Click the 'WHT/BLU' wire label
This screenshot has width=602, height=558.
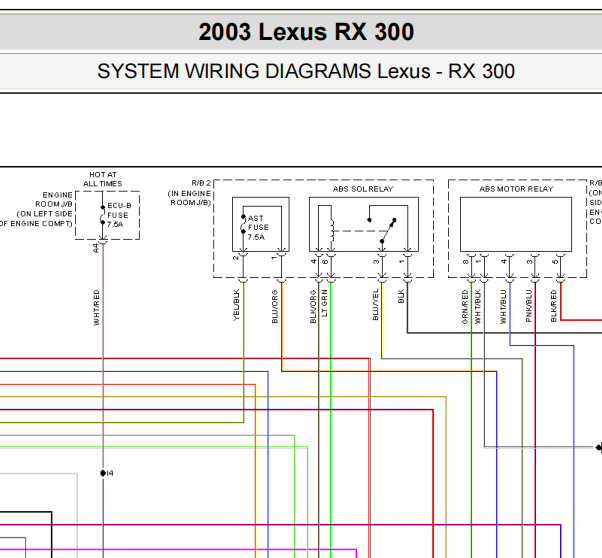tap(503, 306)
